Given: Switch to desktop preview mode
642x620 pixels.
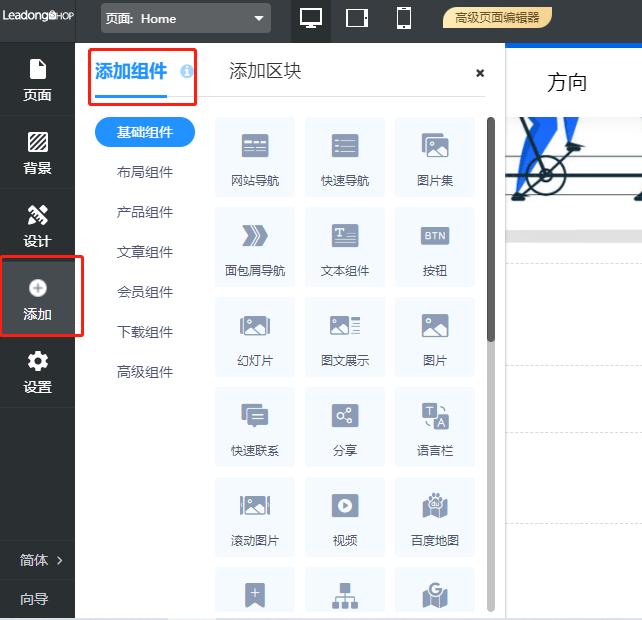Looking at the screenshot, I should coord(311,18).
